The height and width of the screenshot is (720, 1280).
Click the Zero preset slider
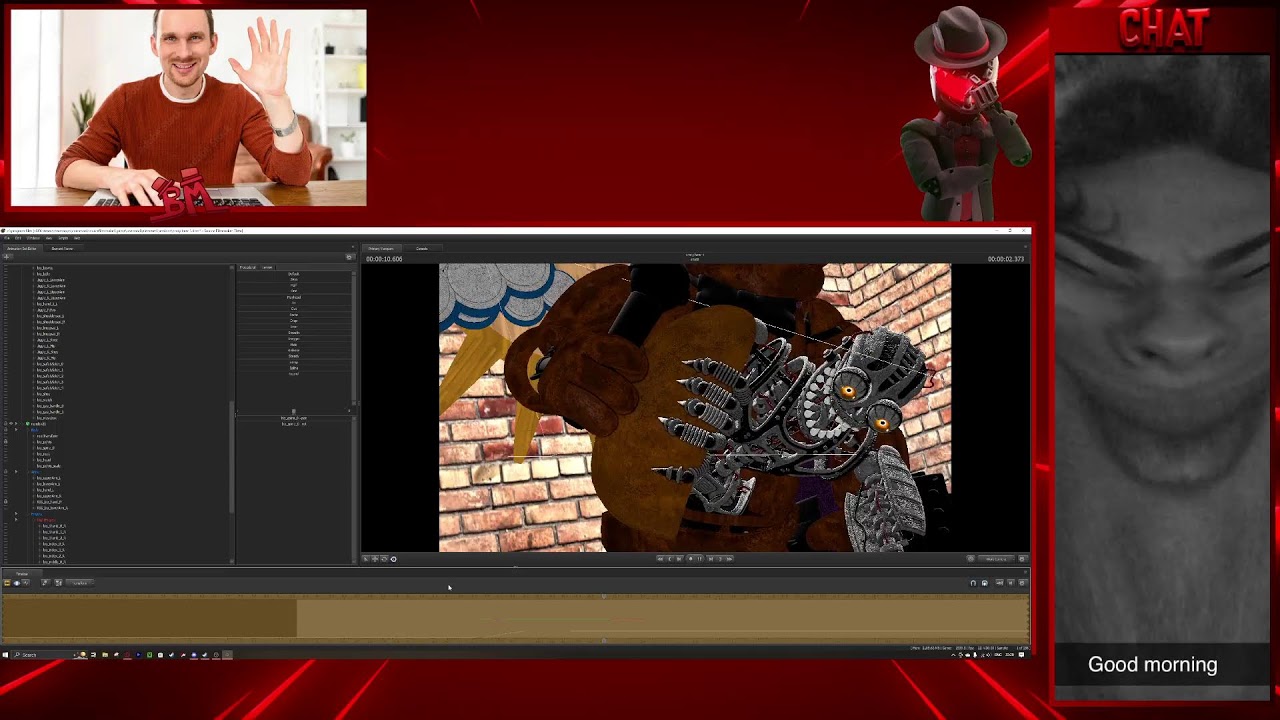pos(294,279)
